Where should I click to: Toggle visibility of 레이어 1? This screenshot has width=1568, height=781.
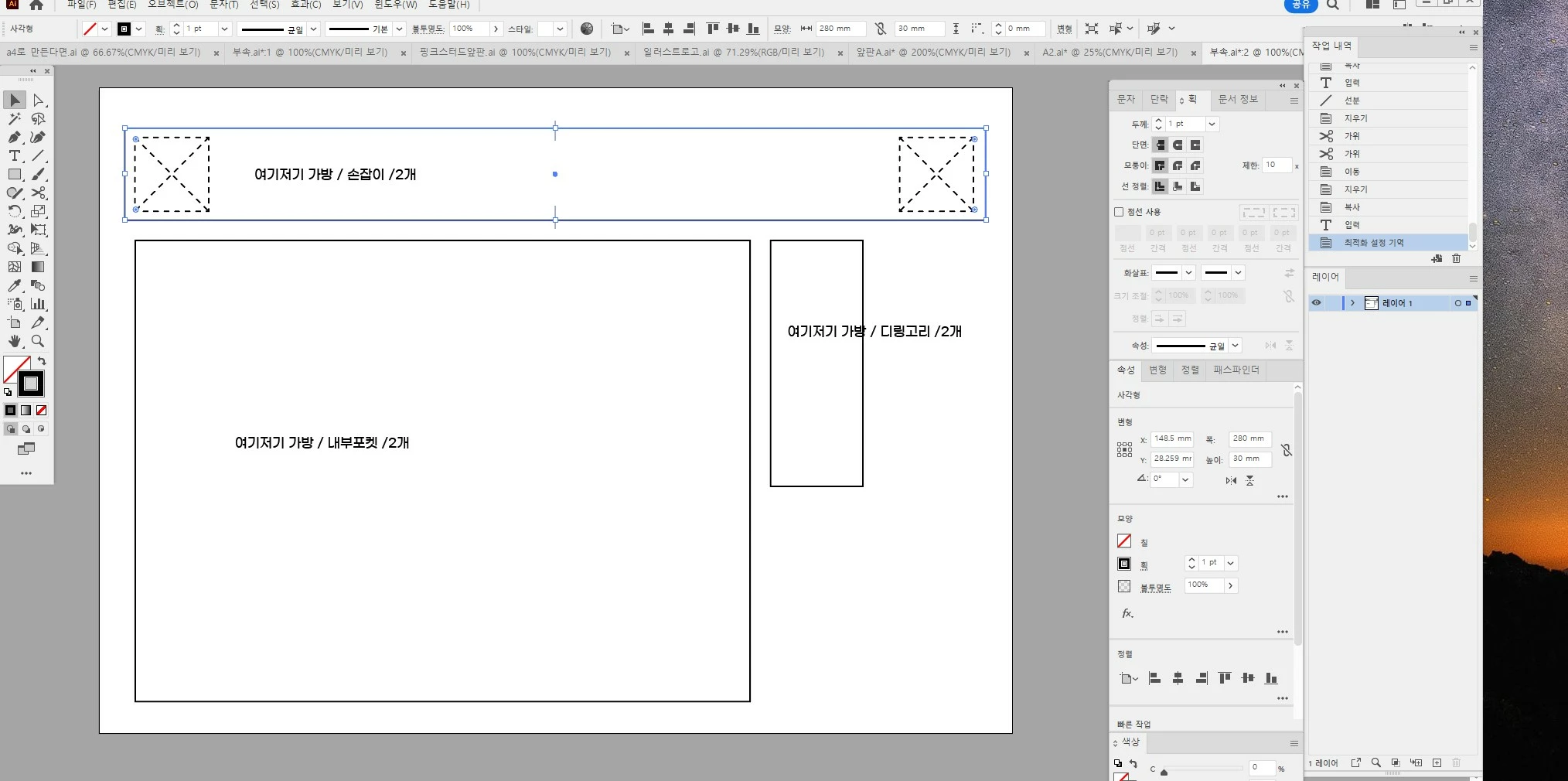point(1317,303)
